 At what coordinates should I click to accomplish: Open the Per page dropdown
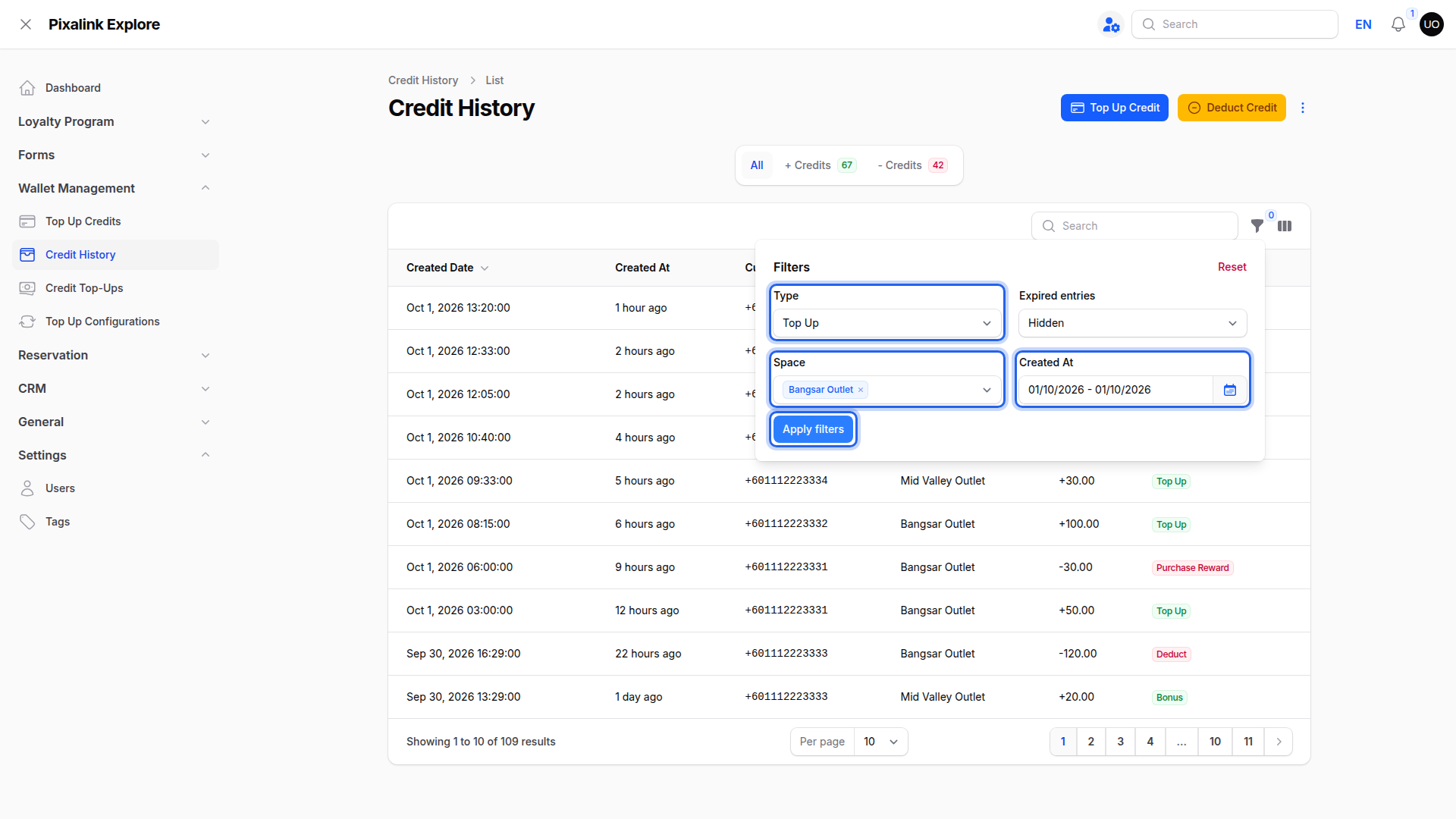(880, 742)
